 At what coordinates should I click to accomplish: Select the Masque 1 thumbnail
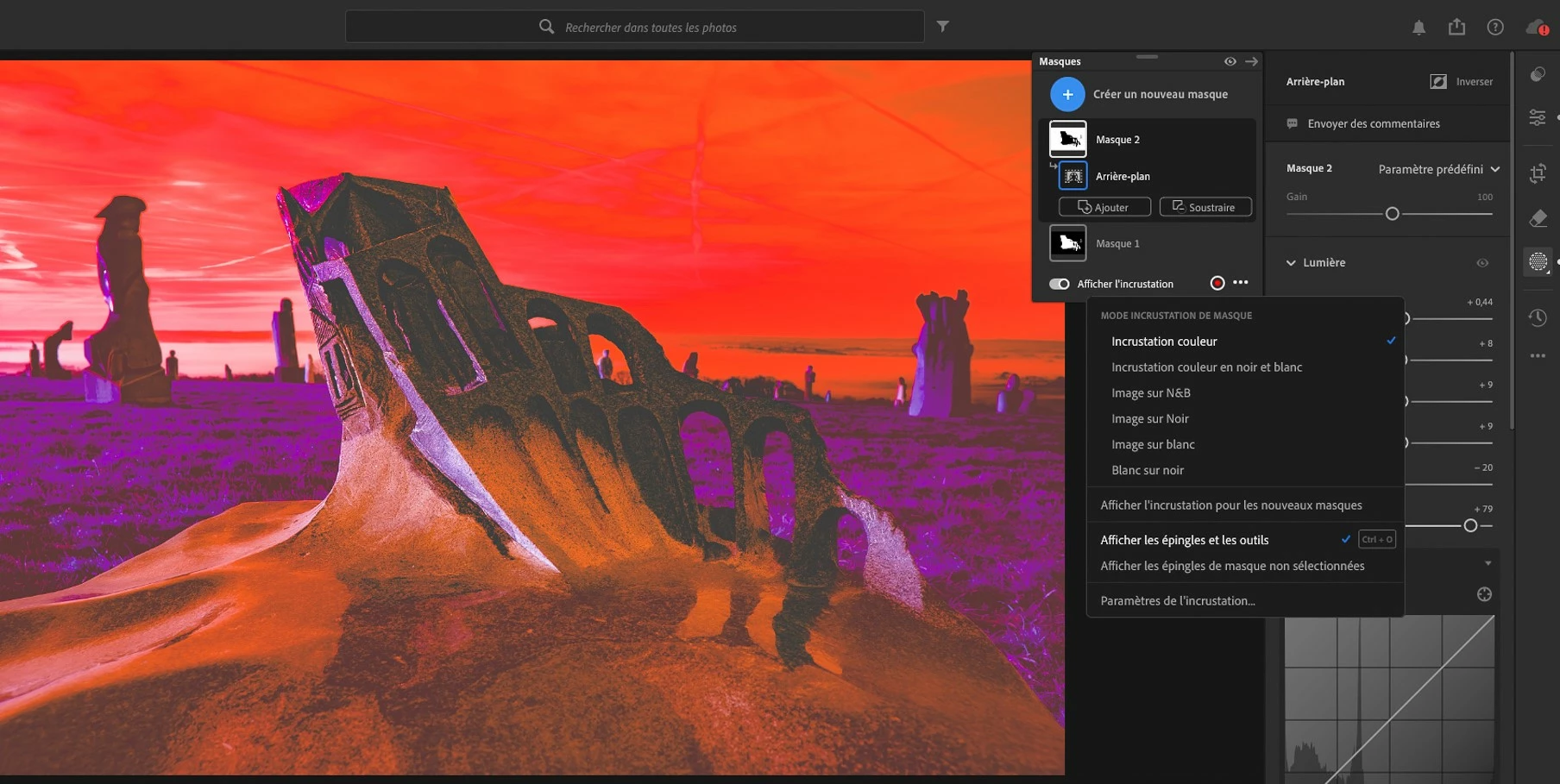pos(1067,243)
